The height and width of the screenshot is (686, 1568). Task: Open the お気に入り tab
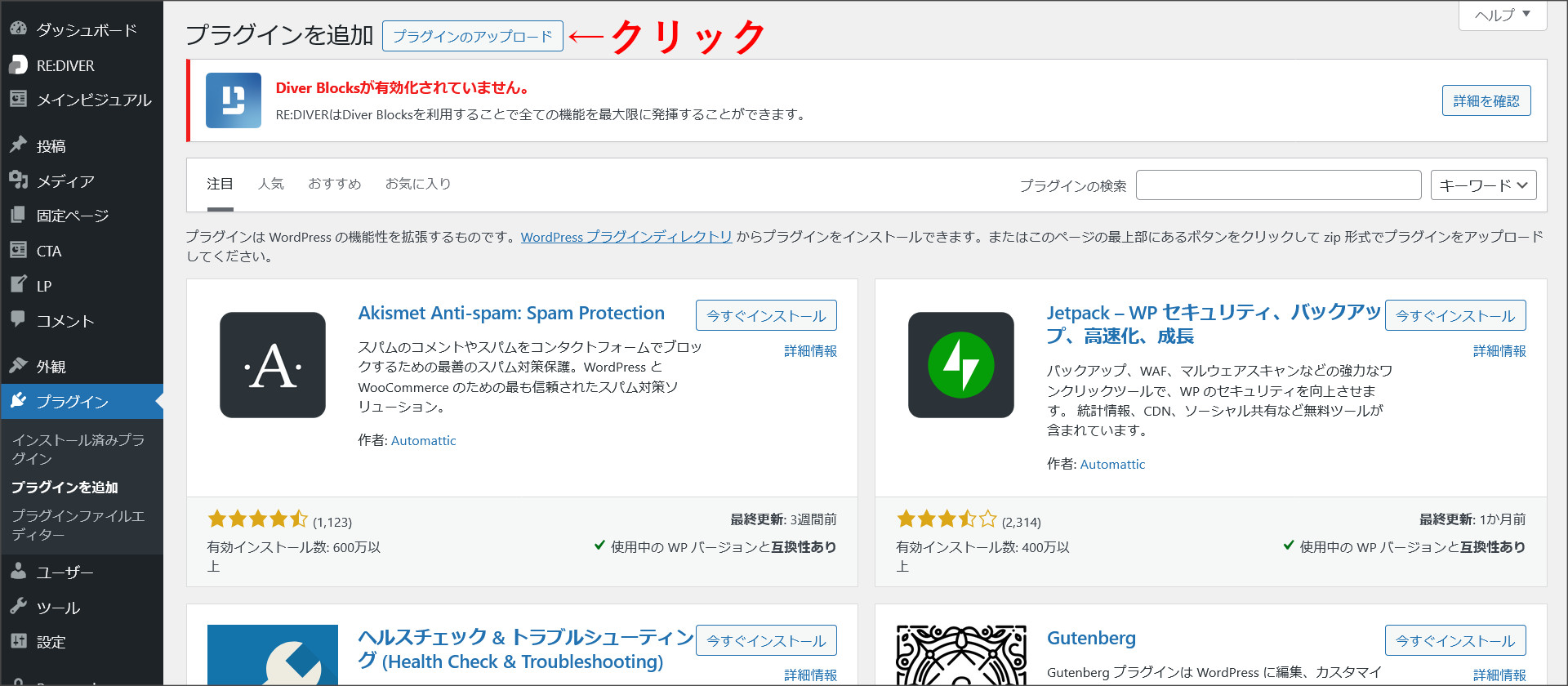[418, 184]
